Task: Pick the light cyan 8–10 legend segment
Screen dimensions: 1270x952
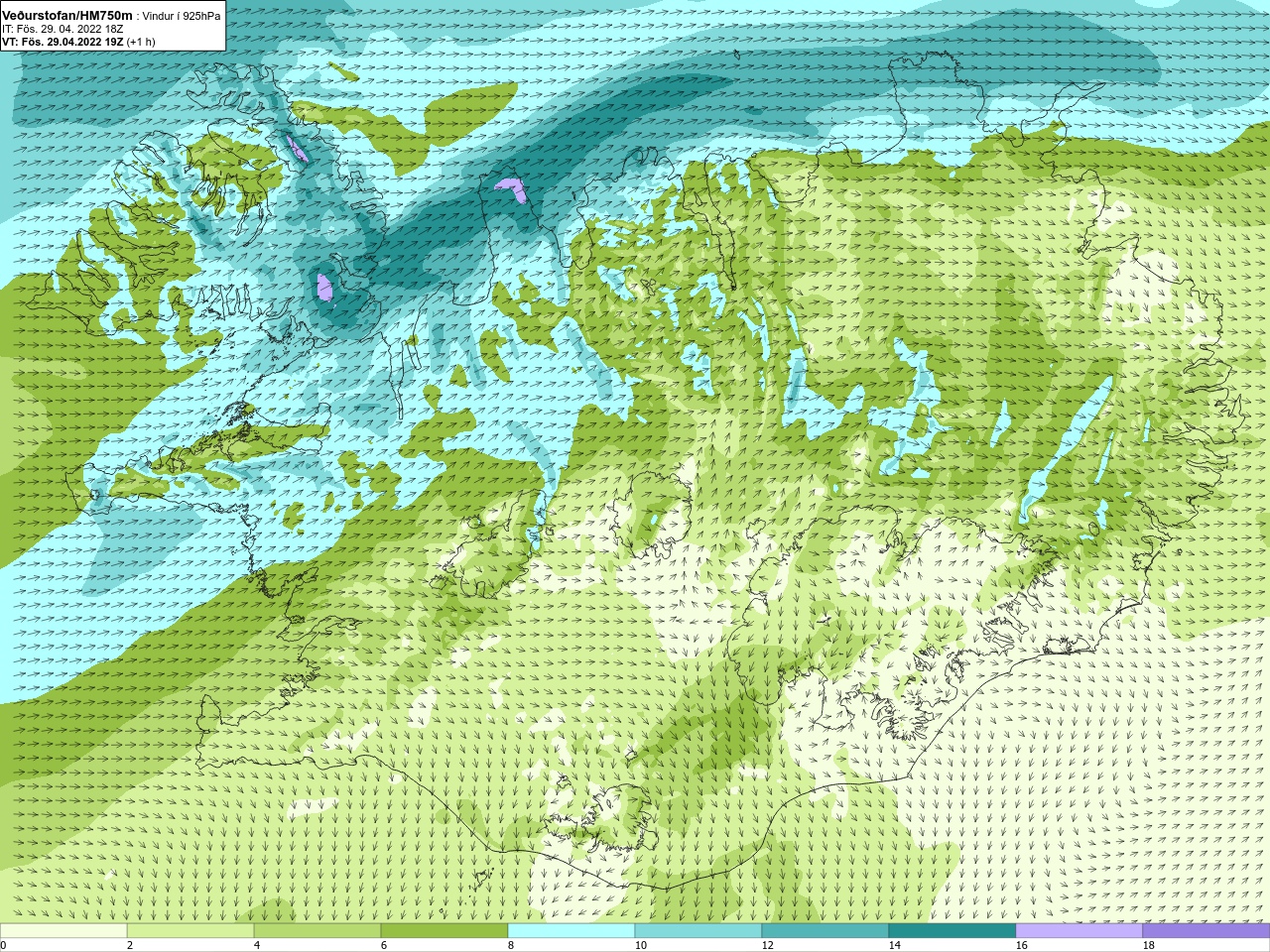Action: tap(571, 931)
